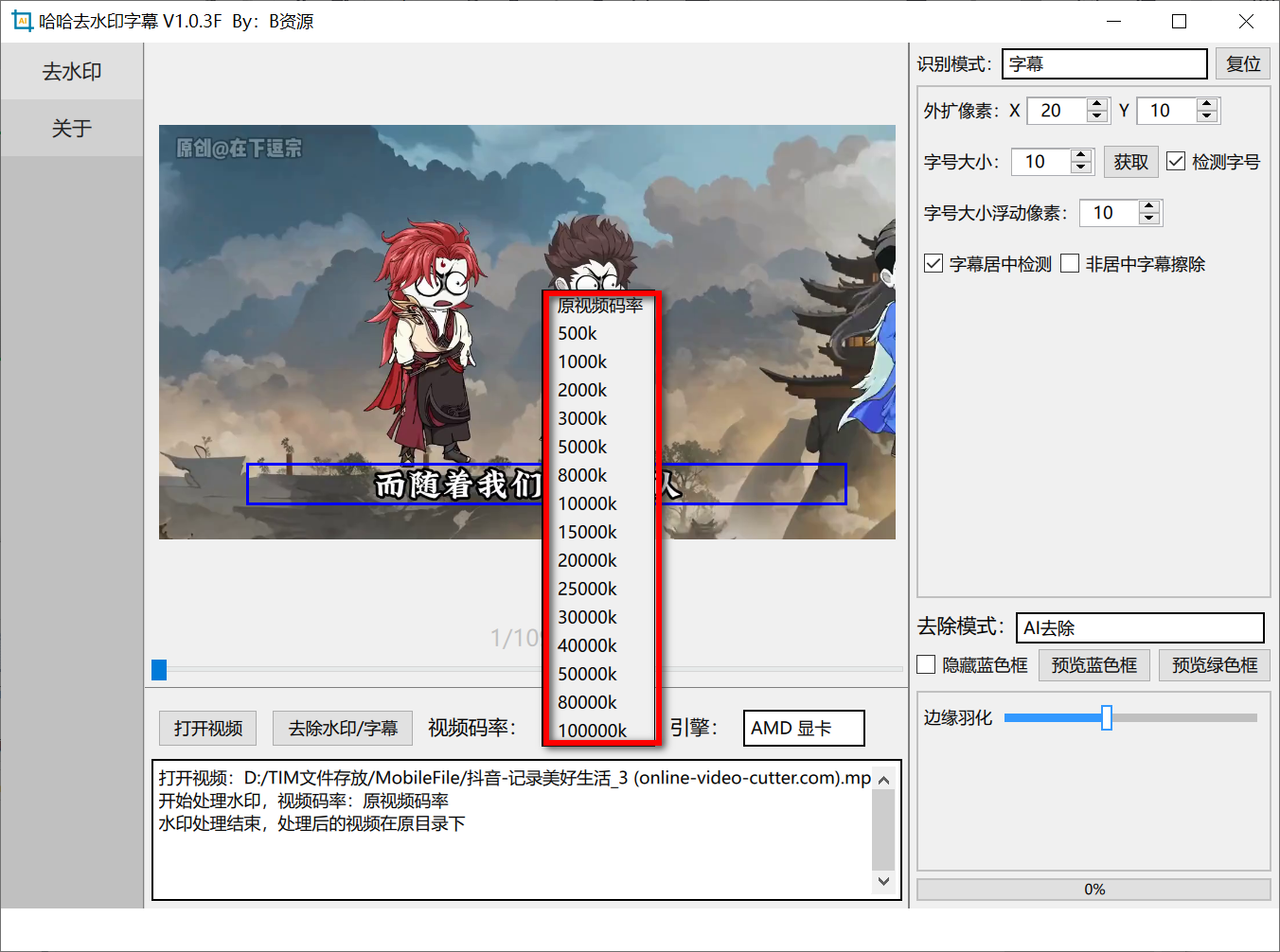Start 去除水印/字幕 processing

point(343,728)
